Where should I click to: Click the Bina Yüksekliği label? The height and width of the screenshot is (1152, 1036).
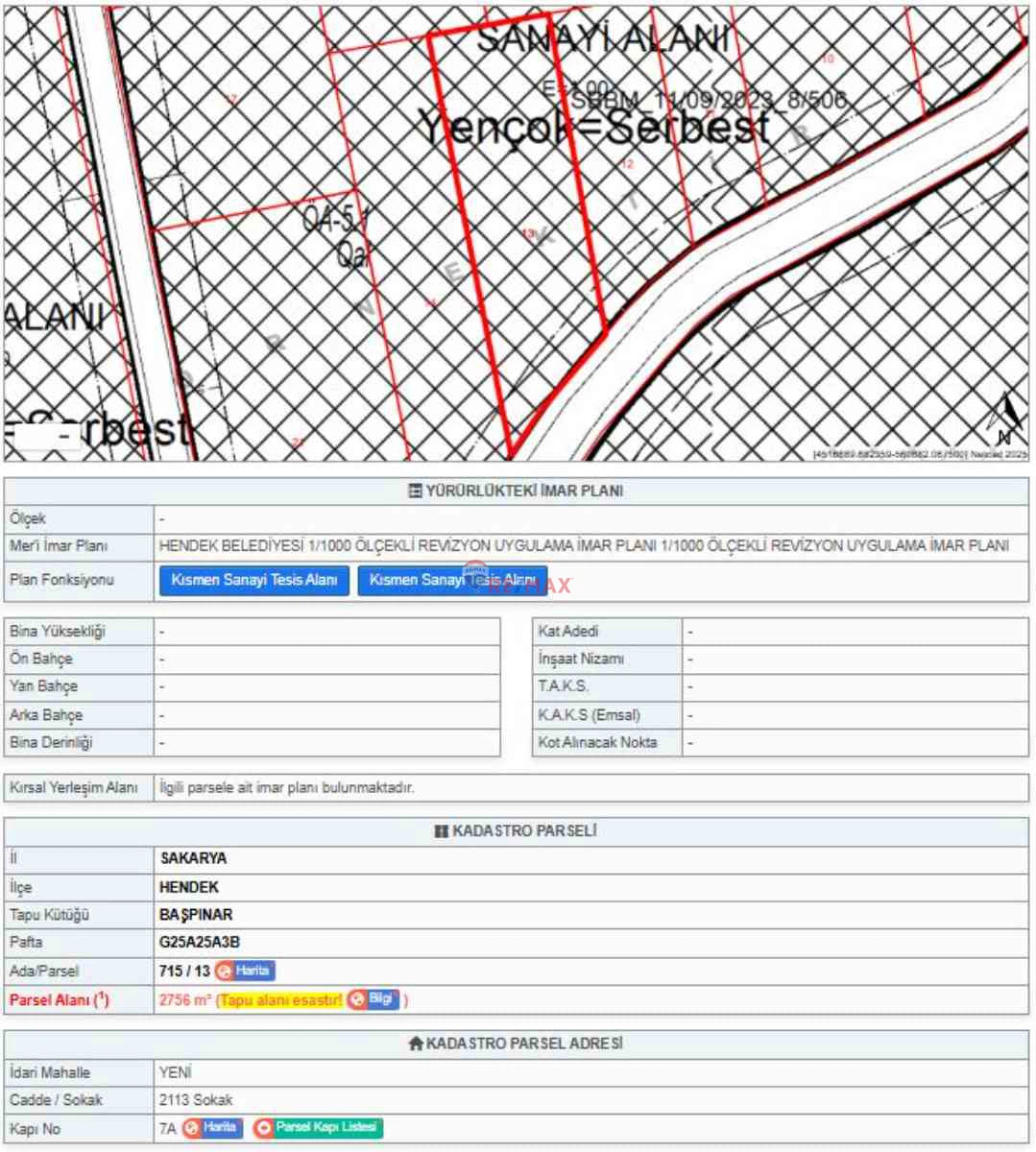58,631
